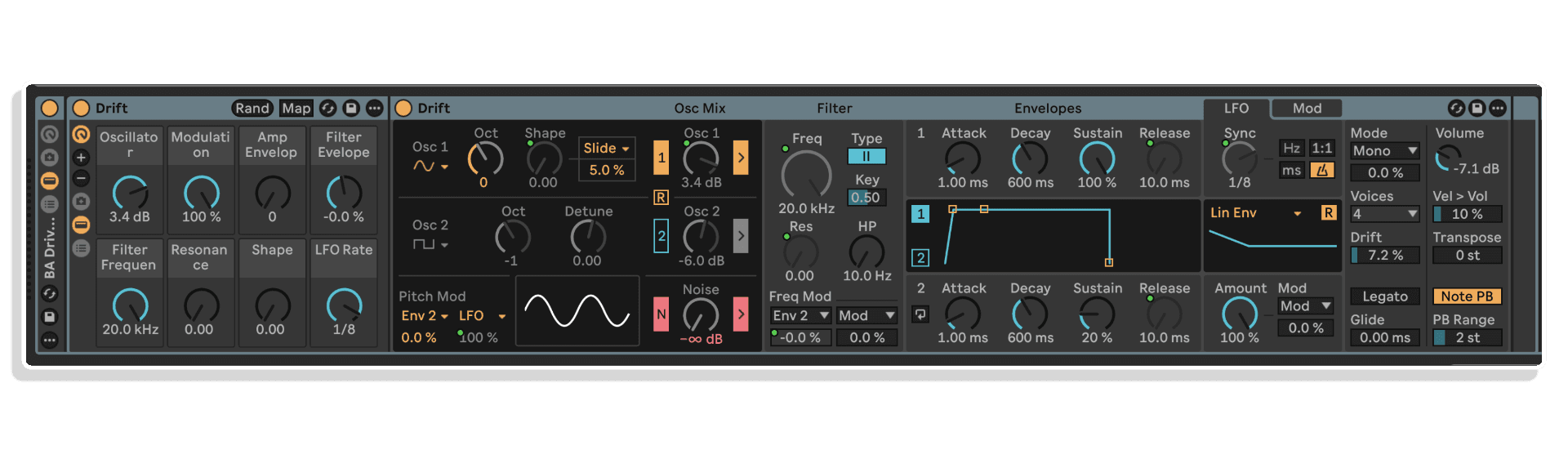
Task: Show the chain list in outer rack sidebar
Action: [x=50, y=203]
